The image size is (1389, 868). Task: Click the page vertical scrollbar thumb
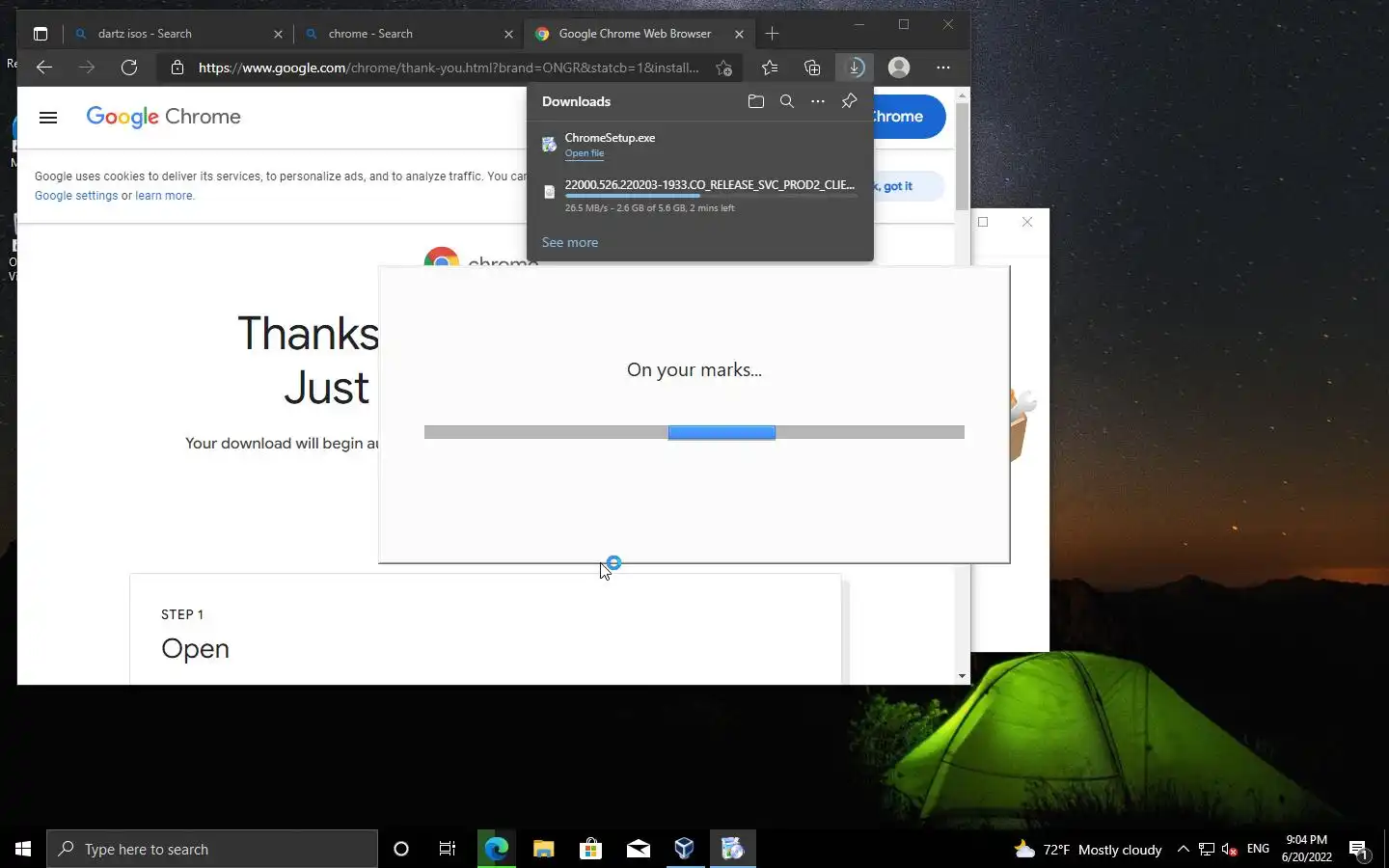click(x=962, y=154)
